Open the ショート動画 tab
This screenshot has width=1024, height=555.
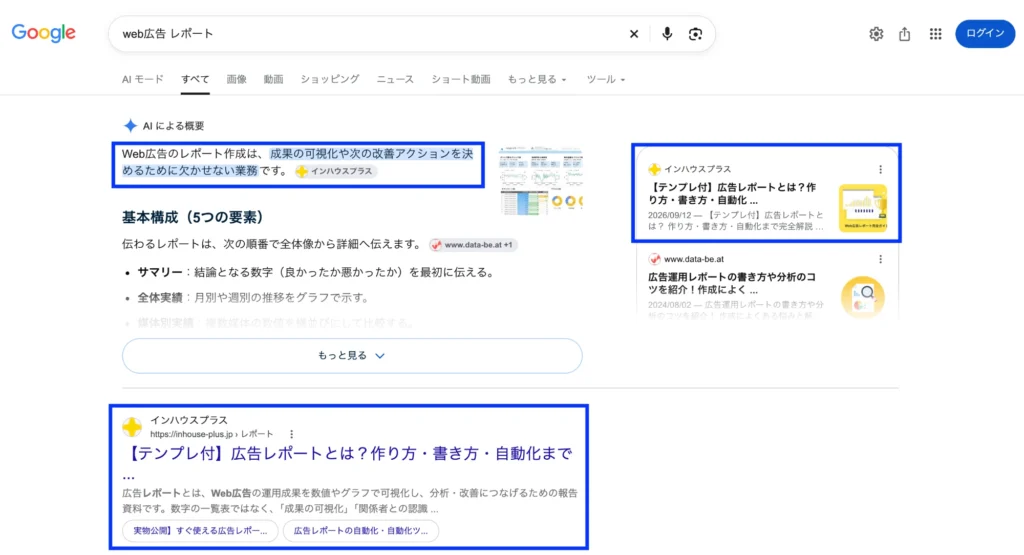click(460, 79)
